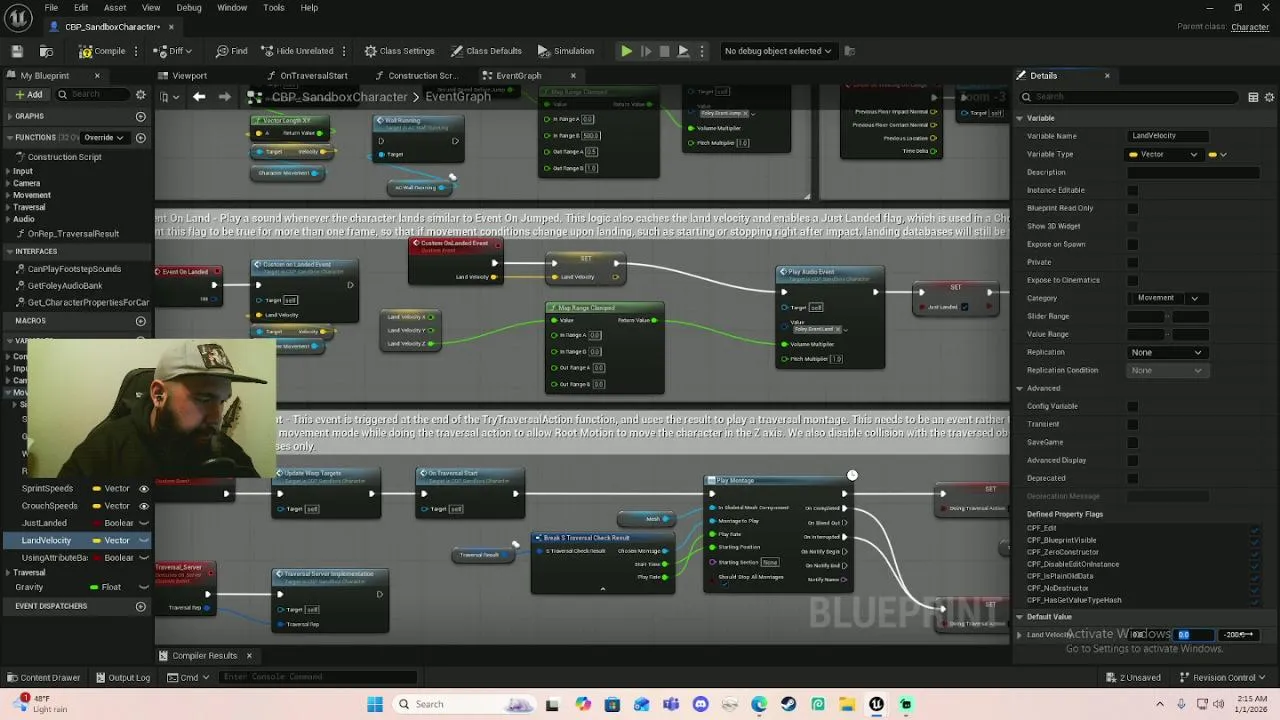
Task: Open the Asset menu
Action: 115,8
